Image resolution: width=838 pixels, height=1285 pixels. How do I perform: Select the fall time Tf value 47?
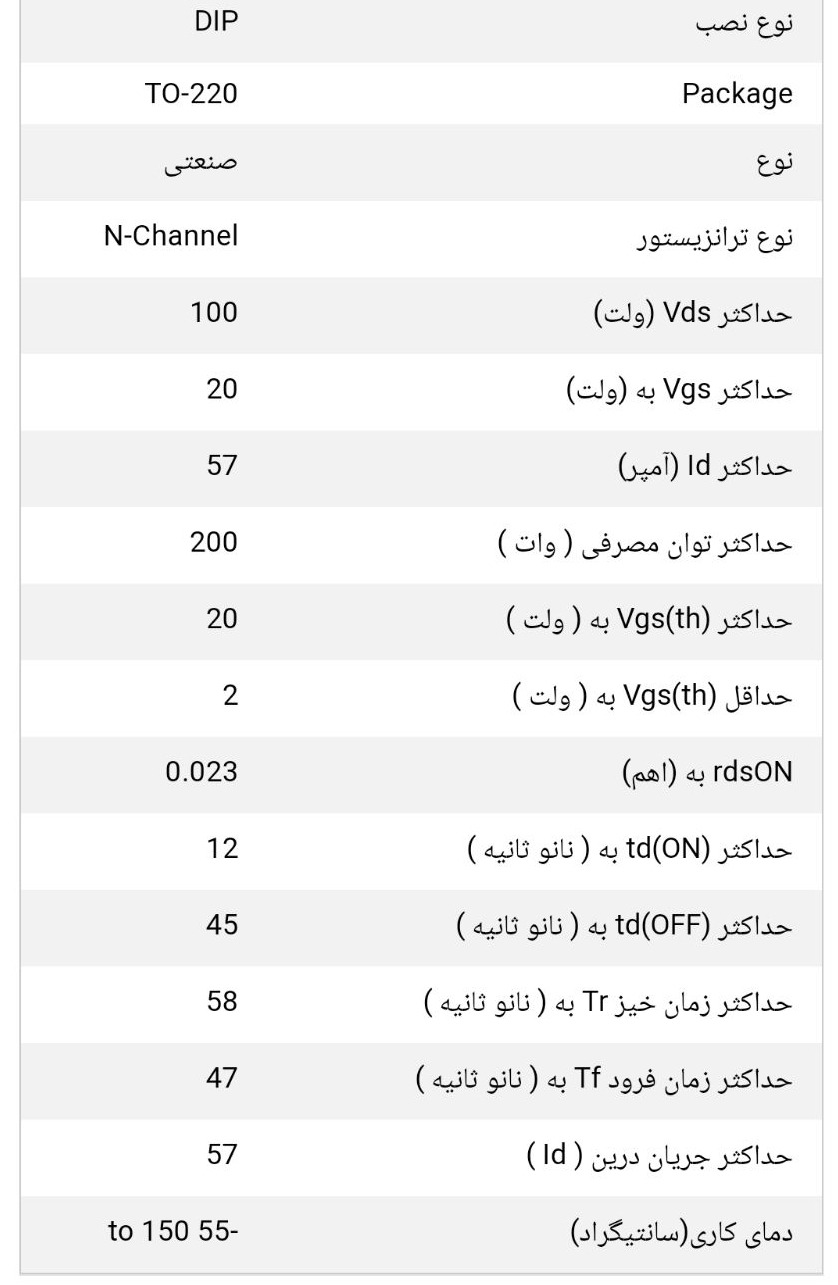click(222, 1078)
